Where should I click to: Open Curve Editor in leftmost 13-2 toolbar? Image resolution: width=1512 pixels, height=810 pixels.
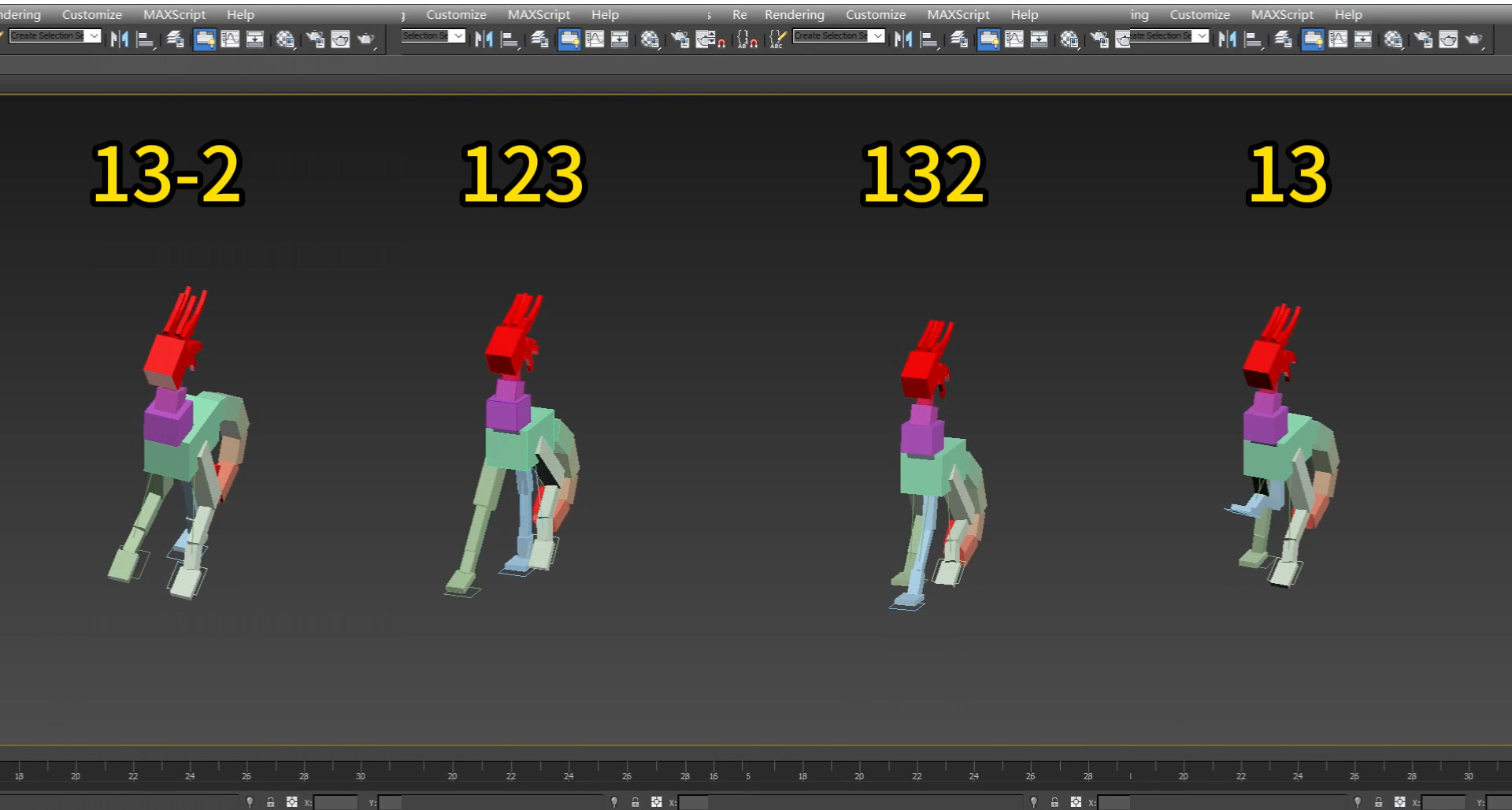point(230,39)
